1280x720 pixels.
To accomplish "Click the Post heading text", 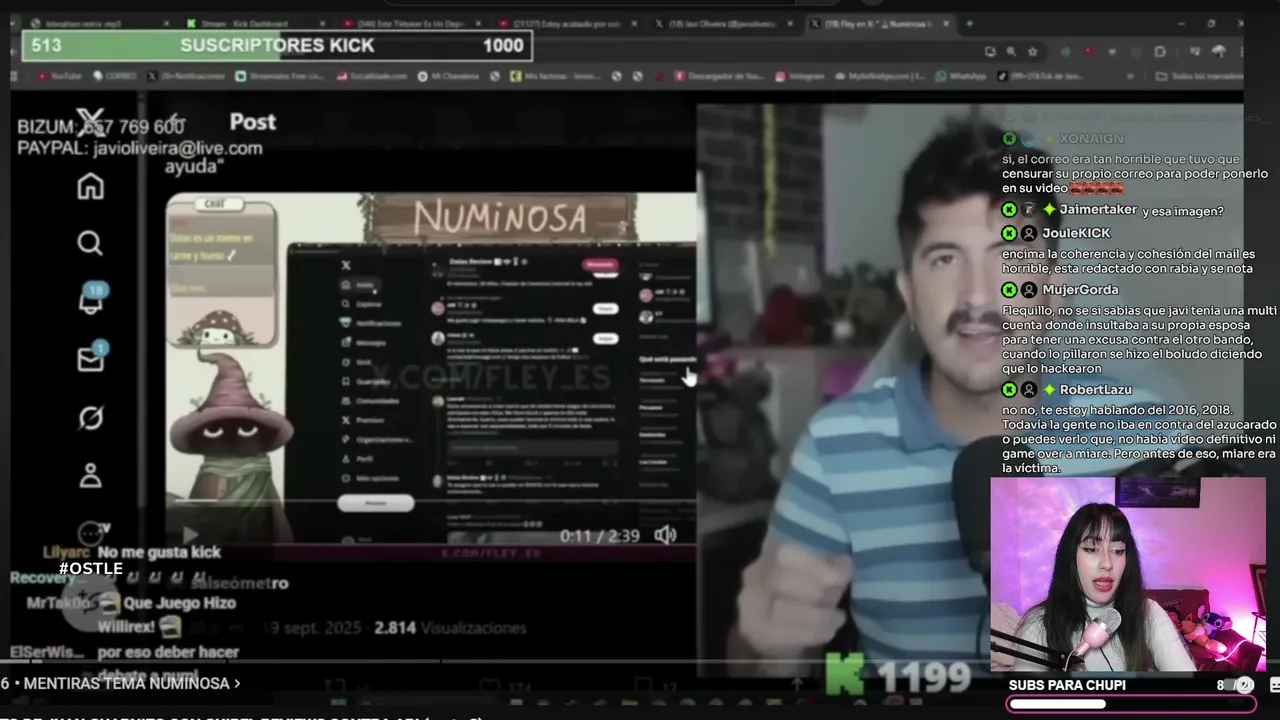I will point(253,122).
